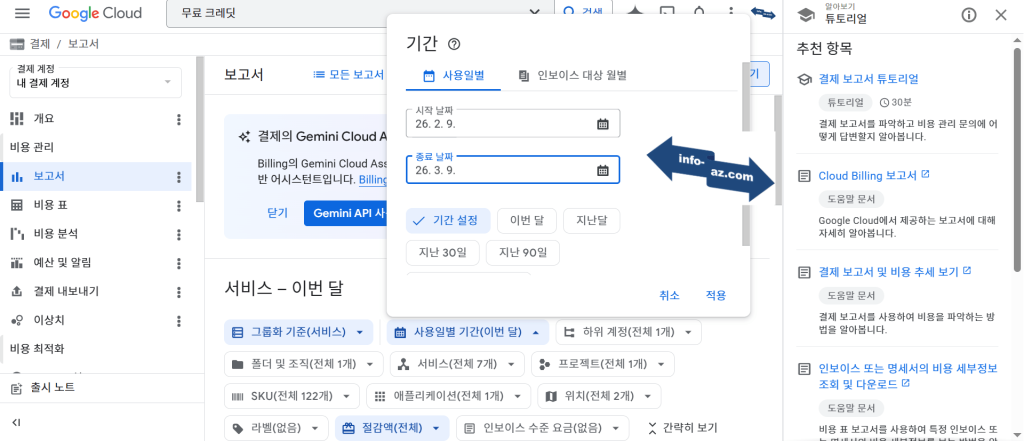Screen dimensions: 1024x441
Task: Click the 비용 분석 icon
Action: pos(17,235)
